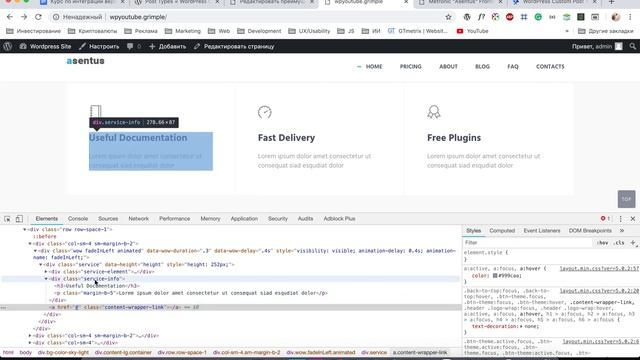
Task: Click the PRICING navigation link
Action: tap(411, 67)
